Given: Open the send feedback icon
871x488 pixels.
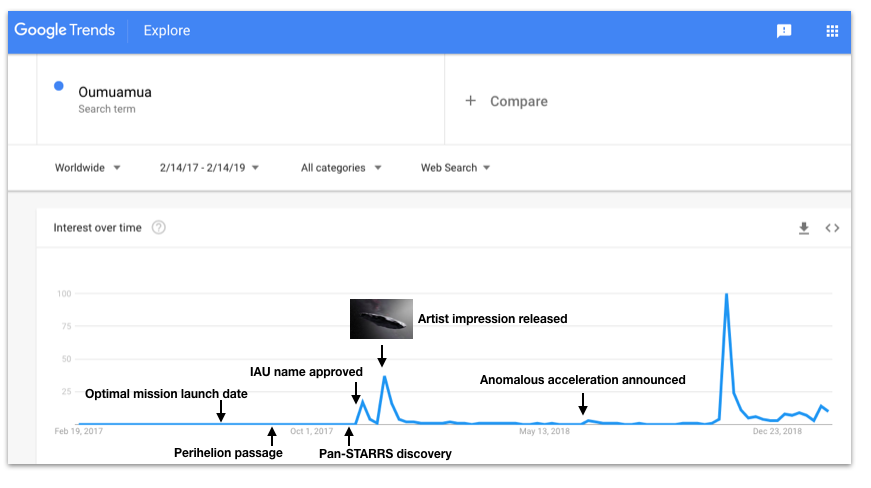Looking at the screenshot, I should pyautogui.click(x=784, y=31).
